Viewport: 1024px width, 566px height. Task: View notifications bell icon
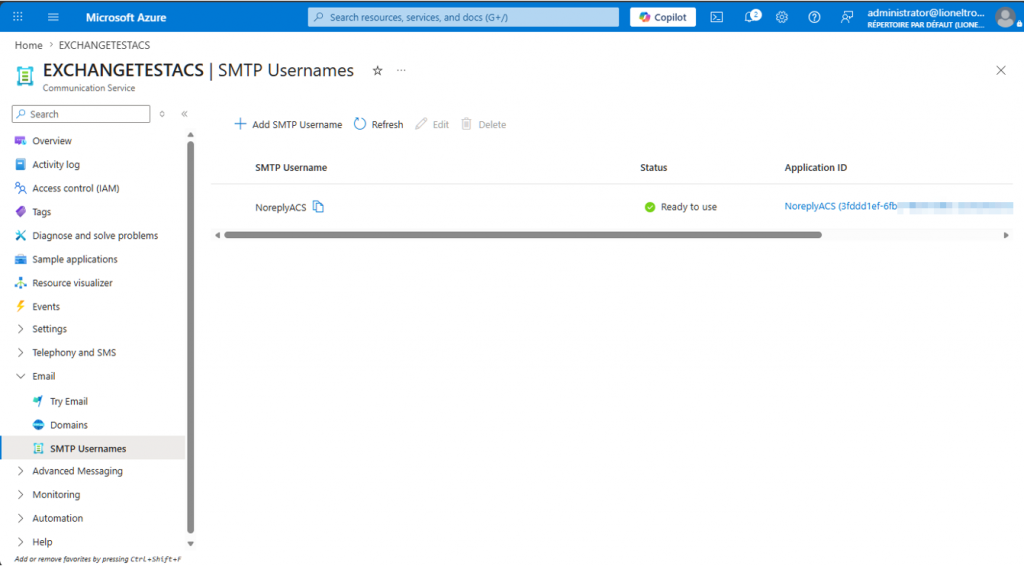point(751,17)
